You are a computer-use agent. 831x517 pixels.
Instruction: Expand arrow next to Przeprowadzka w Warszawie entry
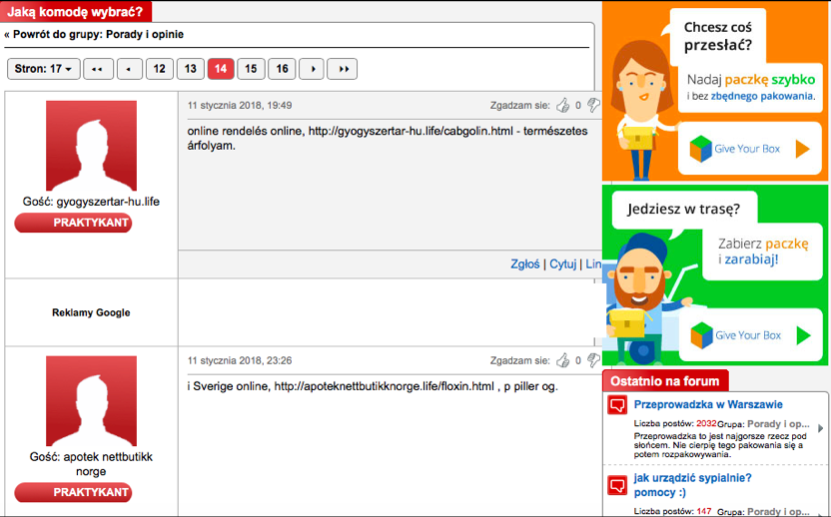[x=821, y=428]
